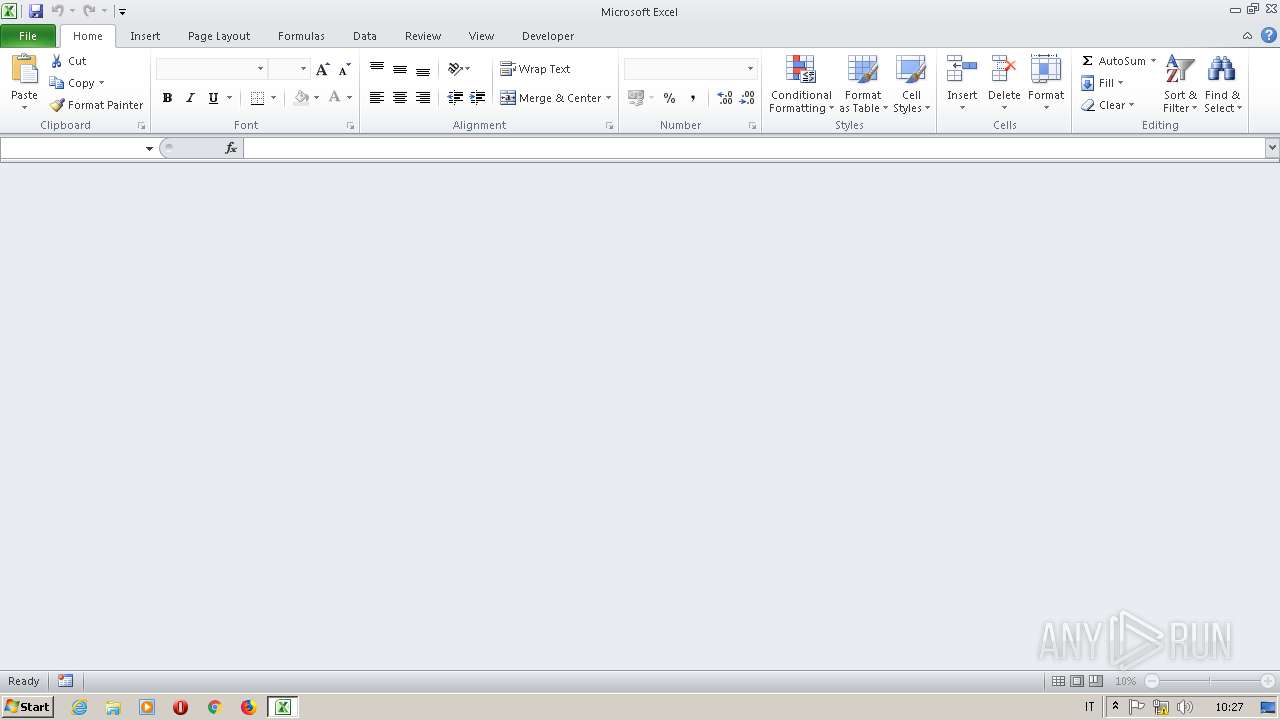
Task: Toggle Italic formatting
Action: point(190,98)
